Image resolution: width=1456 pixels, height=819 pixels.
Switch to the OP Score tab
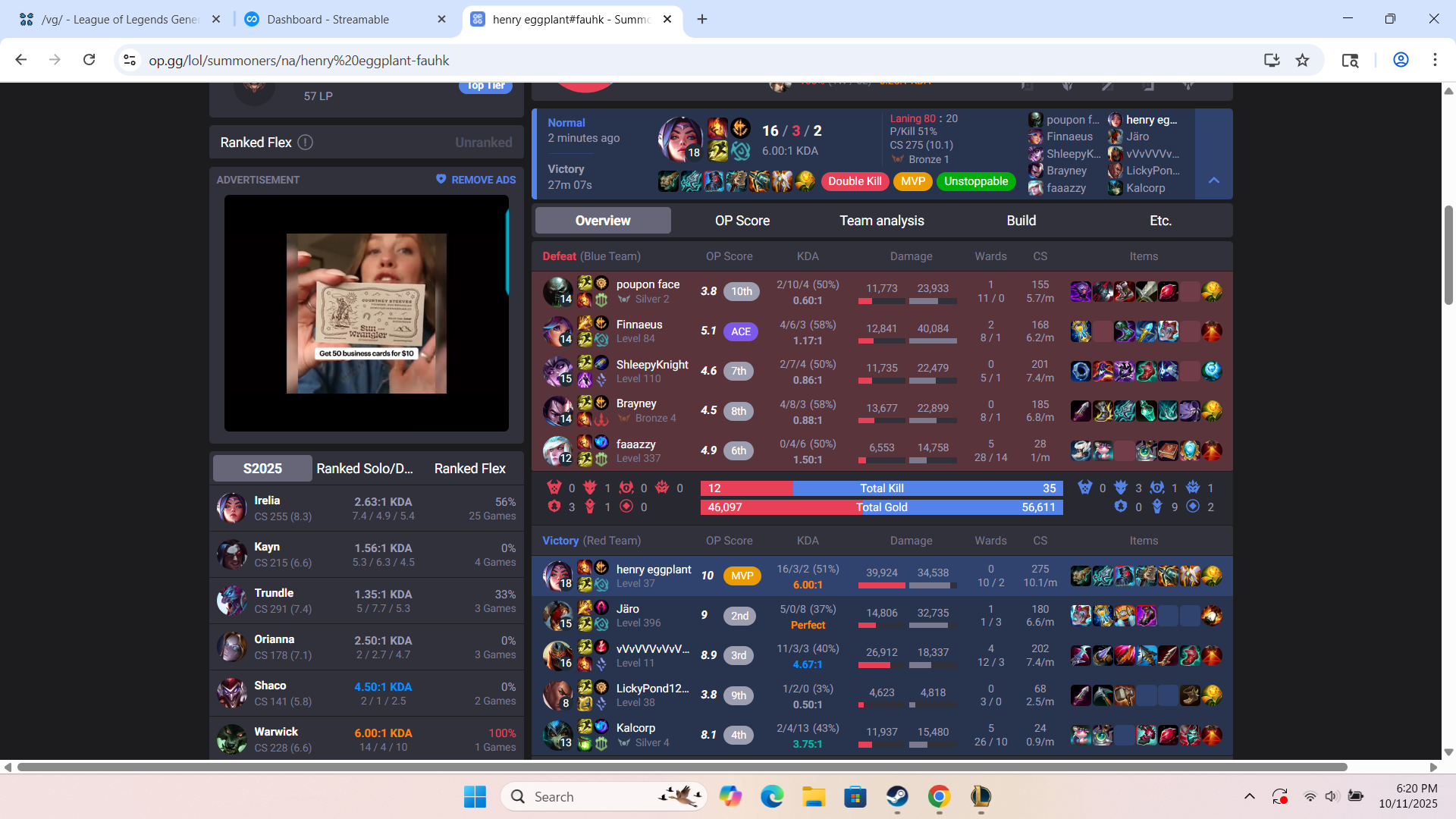tap(742, 221)
